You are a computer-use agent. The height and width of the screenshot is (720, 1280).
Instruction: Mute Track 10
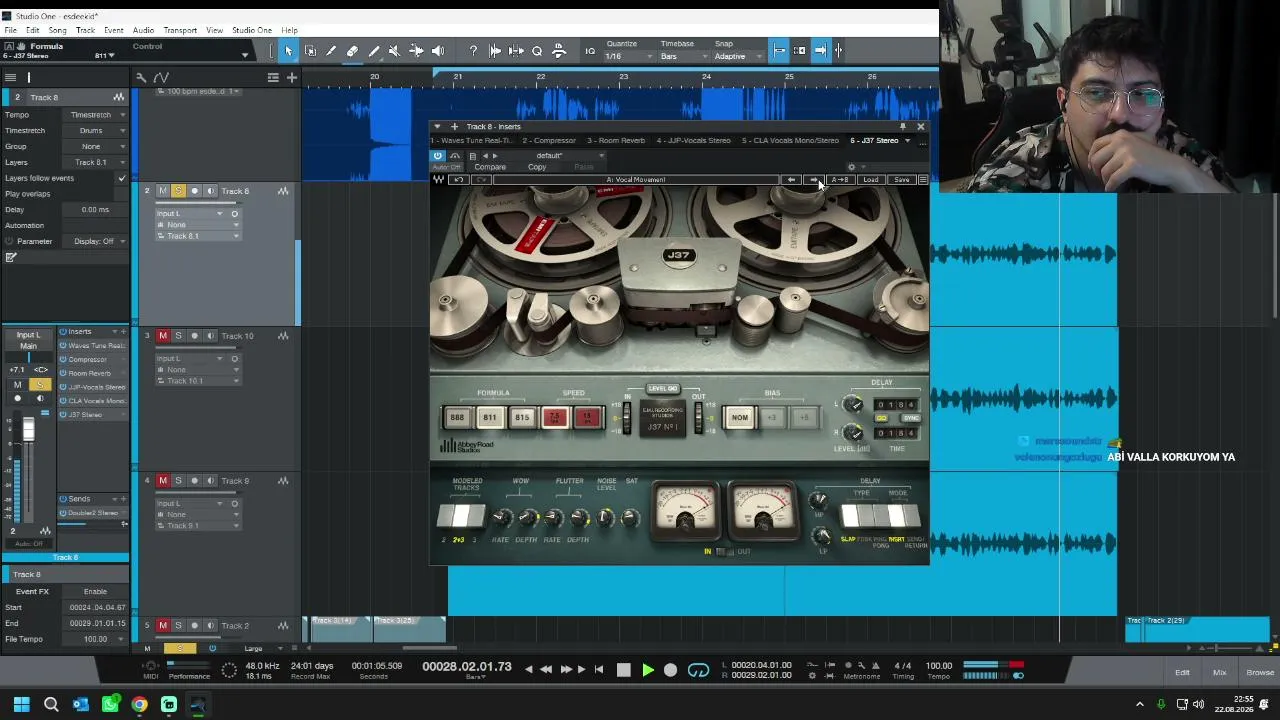point(163,336)
